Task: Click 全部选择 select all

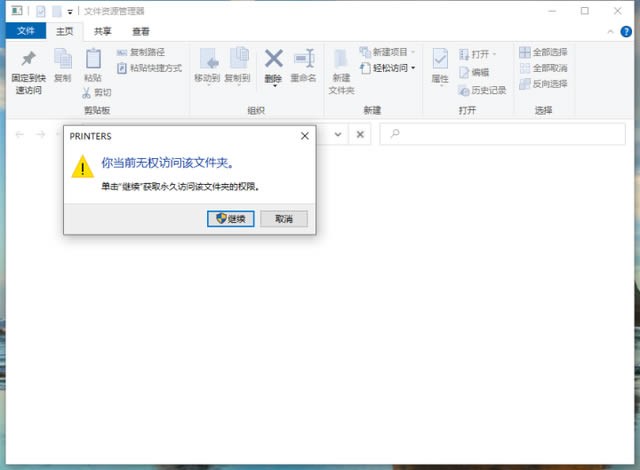Action: 543,52
